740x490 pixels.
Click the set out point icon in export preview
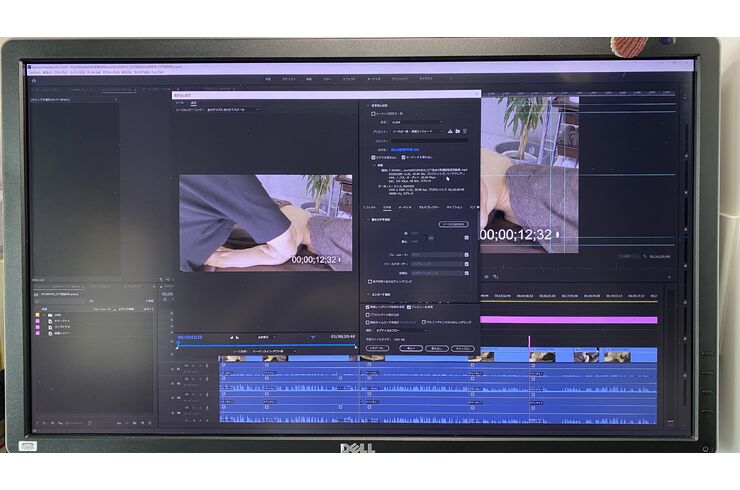tap(237, 338)
